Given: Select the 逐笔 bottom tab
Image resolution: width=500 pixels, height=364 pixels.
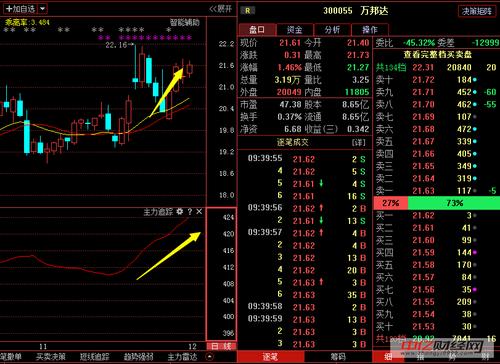Looking at the screenshot, I should (270, 357).
